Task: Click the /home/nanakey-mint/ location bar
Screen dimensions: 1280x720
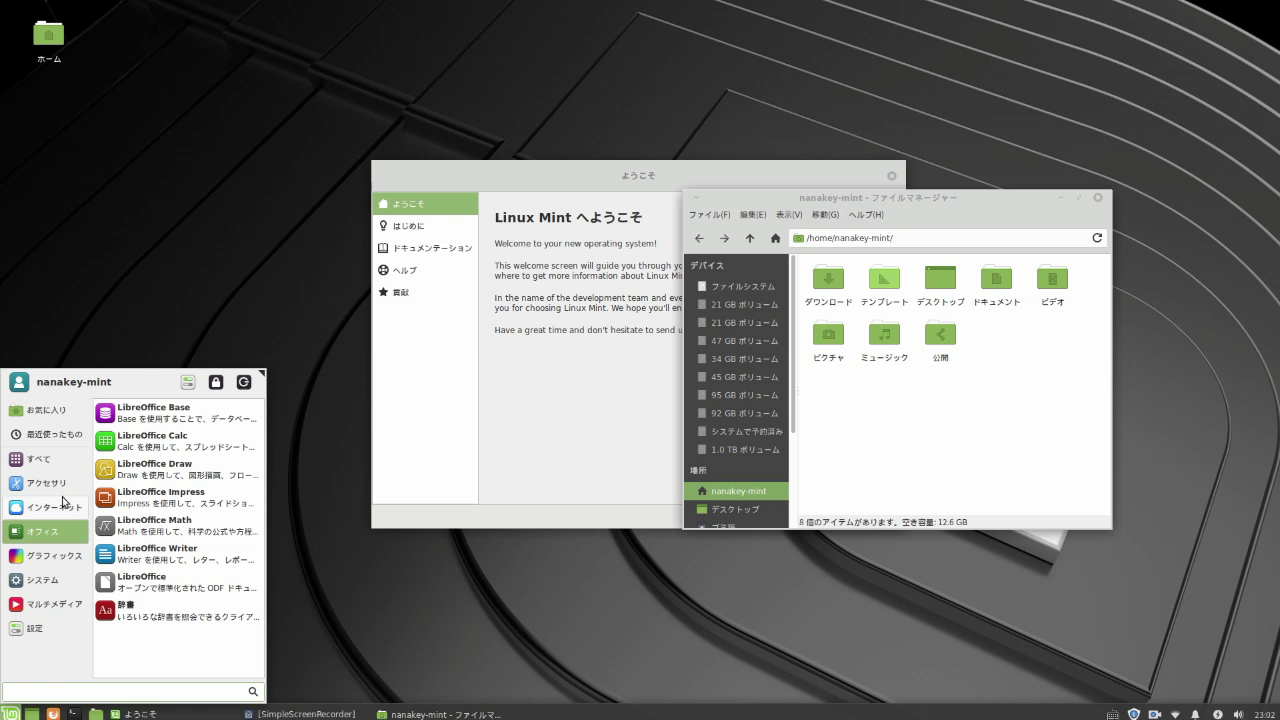Action: [x=938, y=238]
